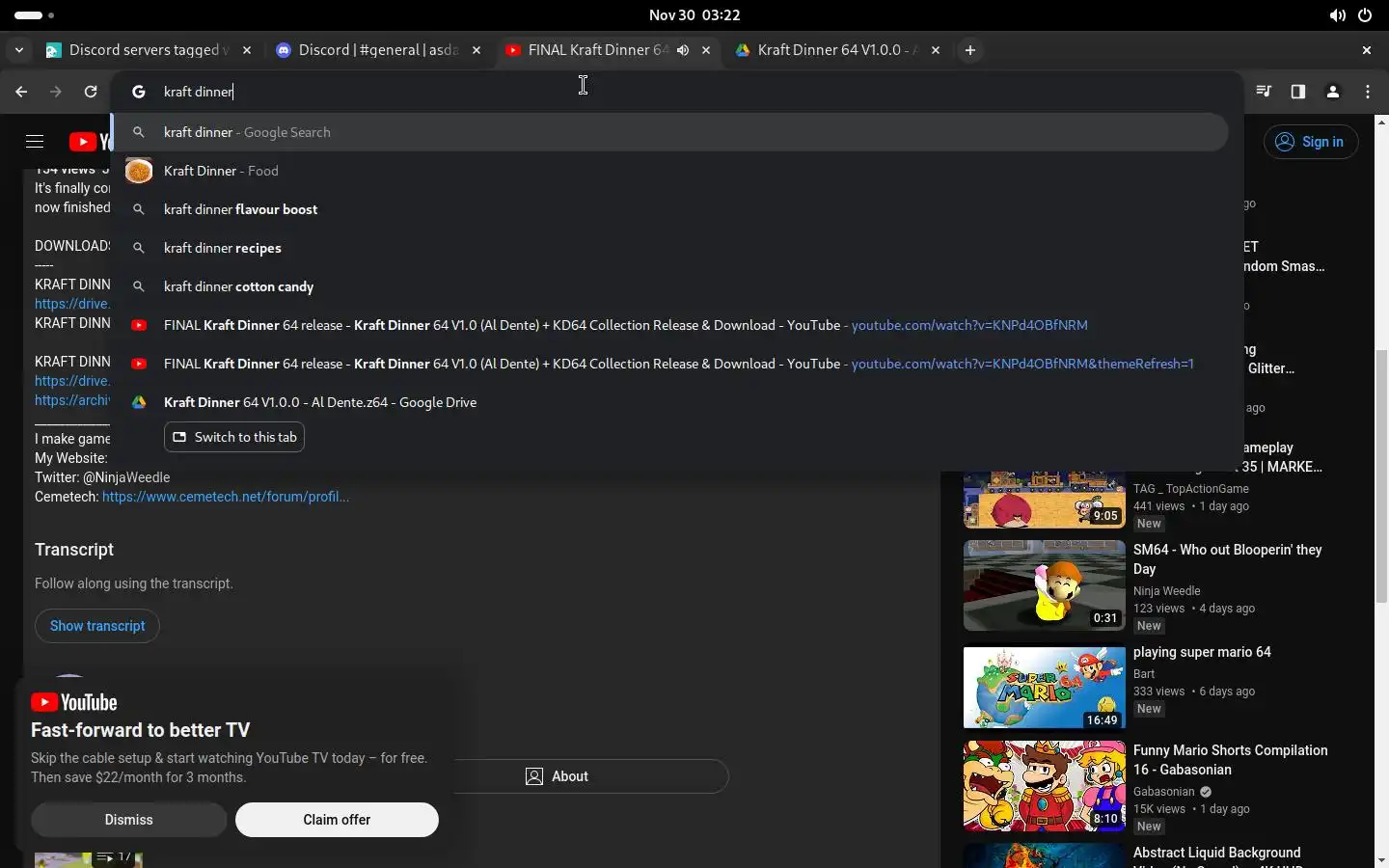Open Ninja Weedle channel under SM64 video
This screenshot has height=868, width=1389.
click(x=1167, y=591)
